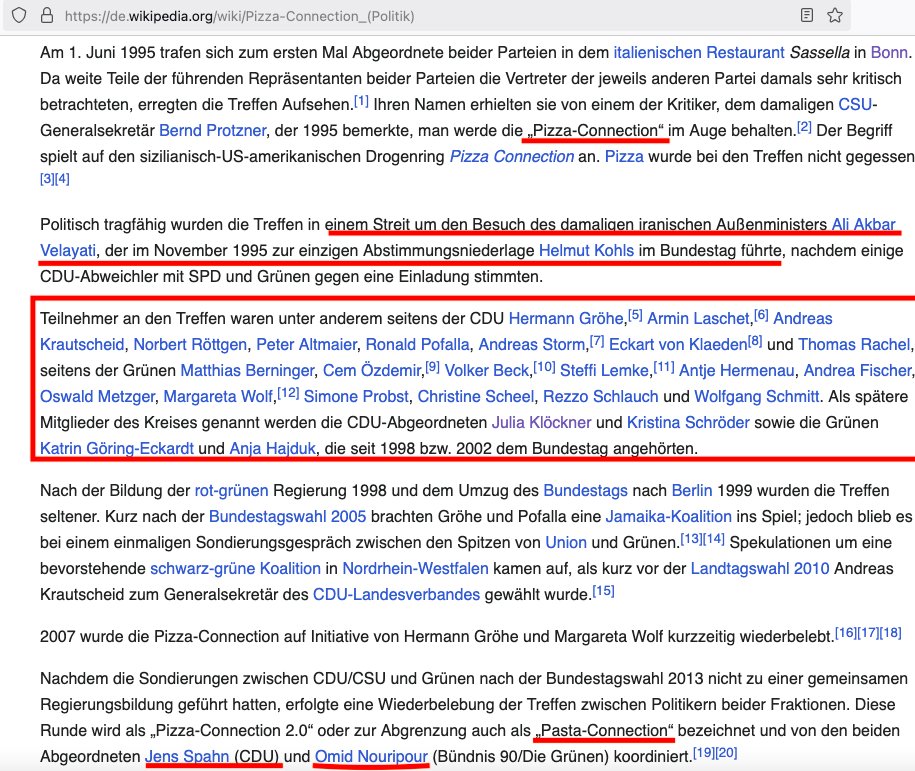Image resolution: width=915 pixels, height=771 pixels.
Task: Open the Steffi Lemke link
Action: pos(604,370)
